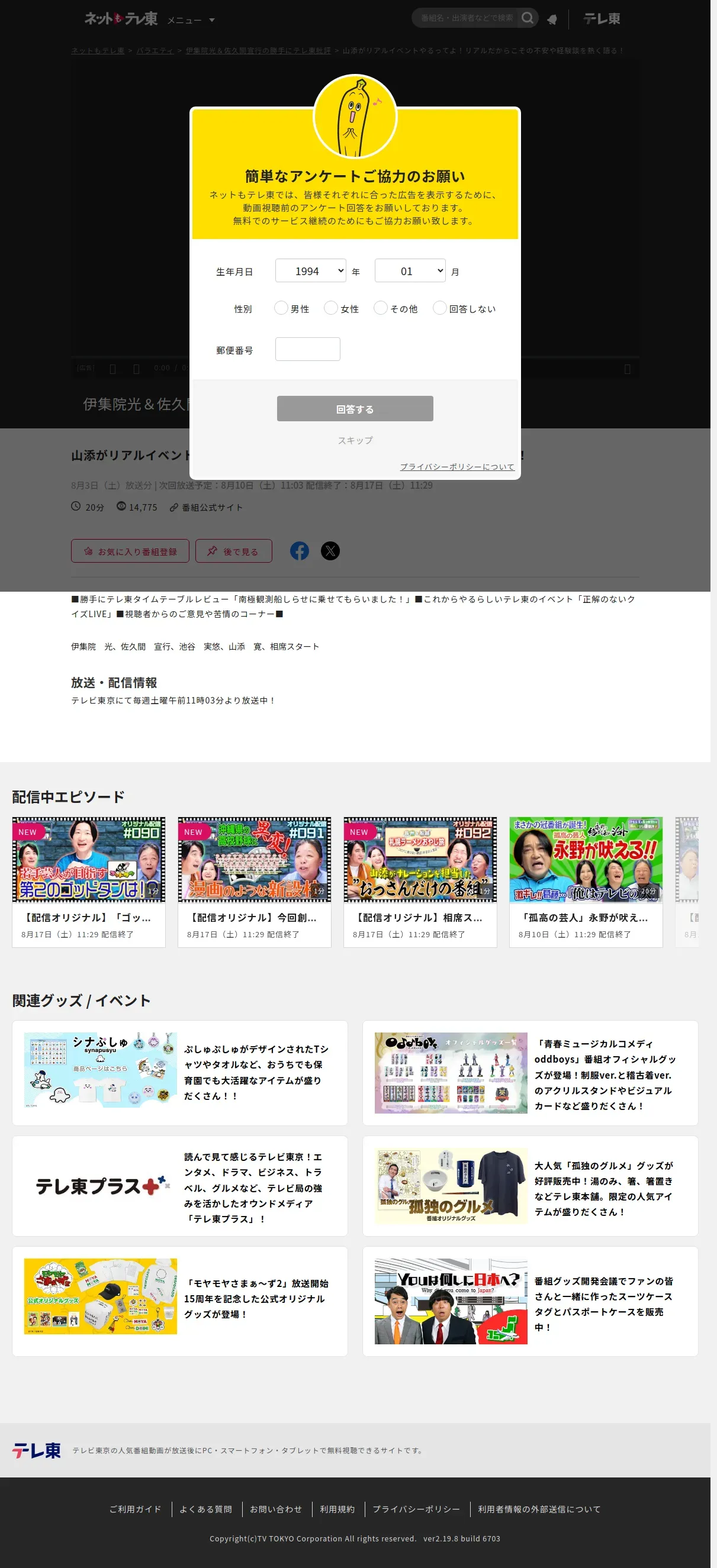Open テレ東プラス card
Screen dimensions: 717x1568
tap(180, 1186)
